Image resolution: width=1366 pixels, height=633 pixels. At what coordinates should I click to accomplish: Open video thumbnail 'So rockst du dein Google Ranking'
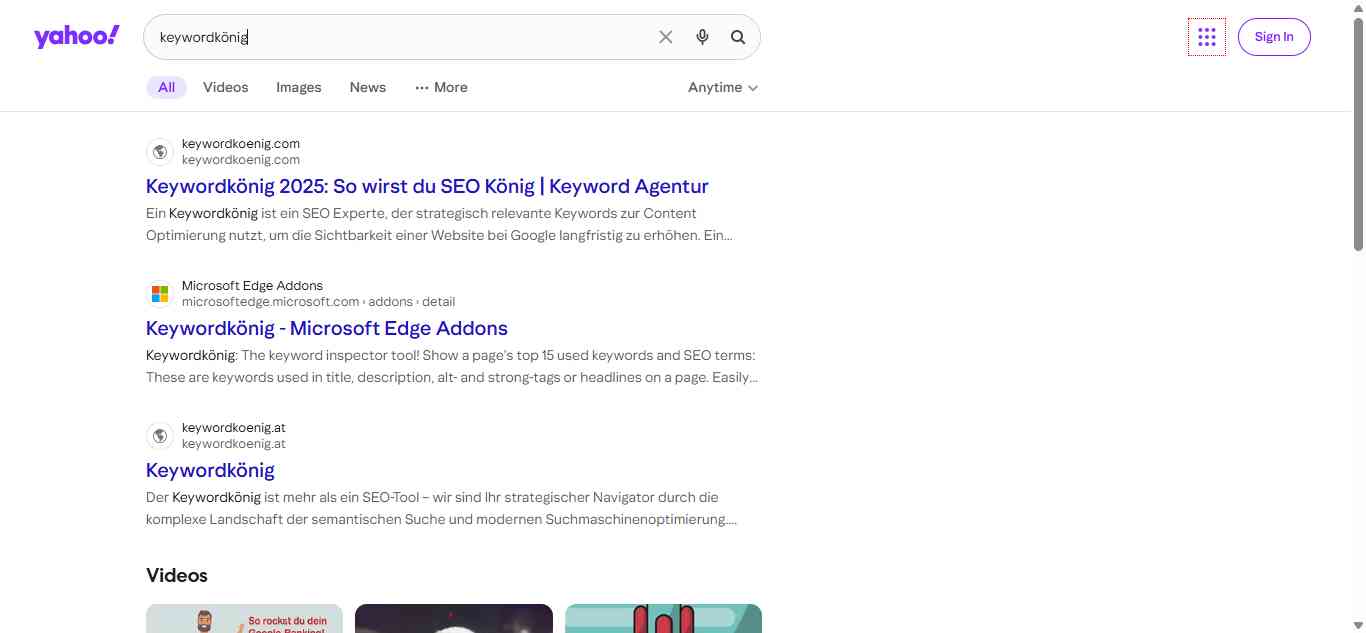pos(244,618)
